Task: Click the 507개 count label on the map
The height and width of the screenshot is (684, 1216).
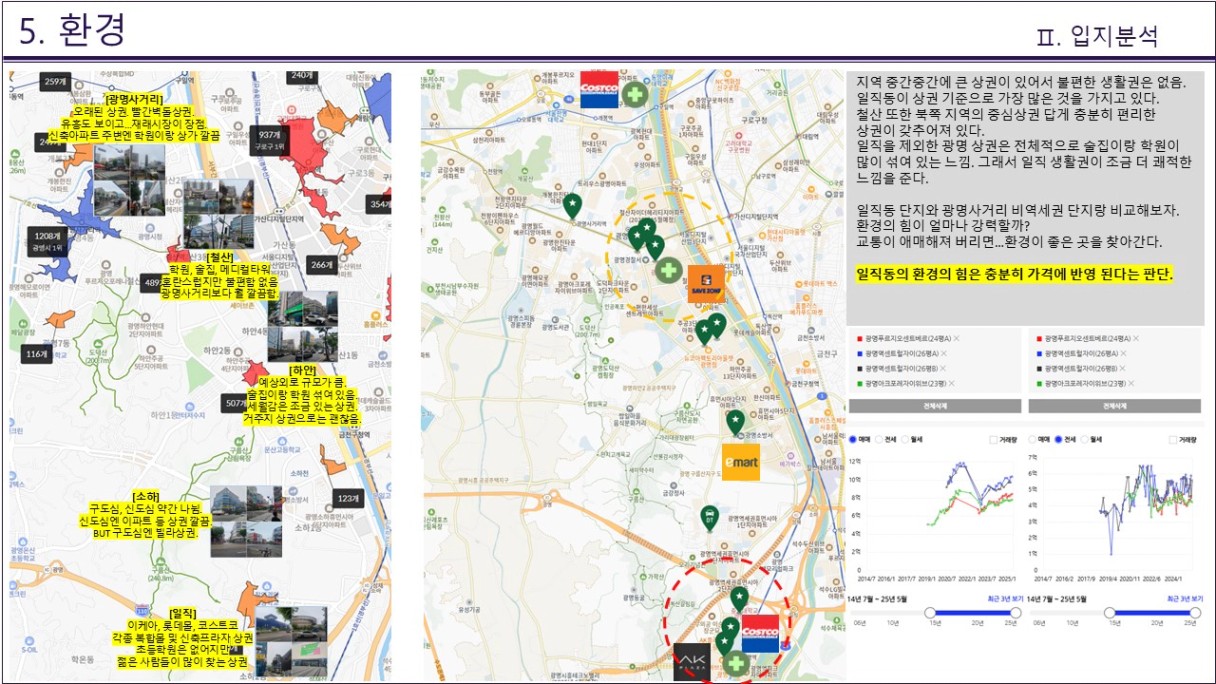Action: [232, 404]
